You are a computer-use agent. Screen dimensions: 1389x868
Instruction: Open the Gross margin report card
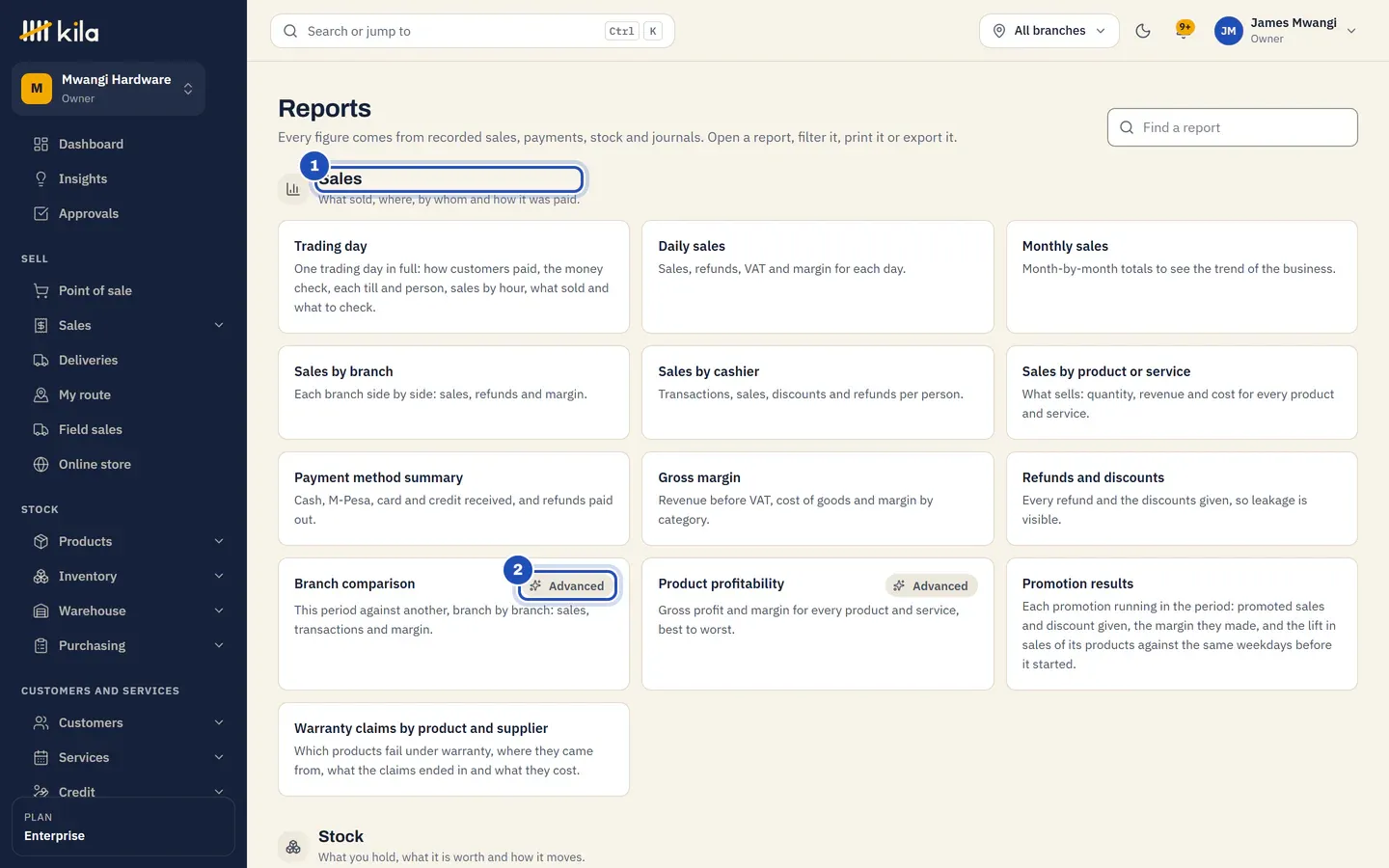point(818,499)
